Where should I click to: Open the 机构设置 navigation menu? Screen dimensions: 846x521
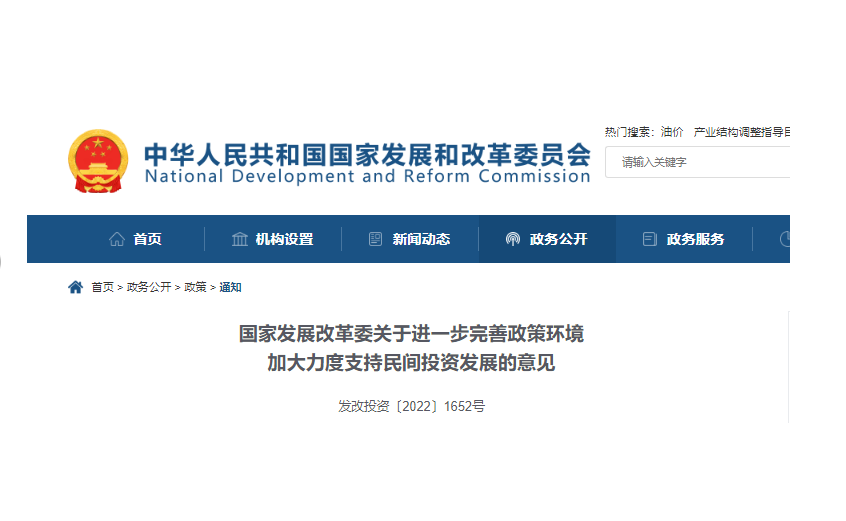tap(284, 239)
